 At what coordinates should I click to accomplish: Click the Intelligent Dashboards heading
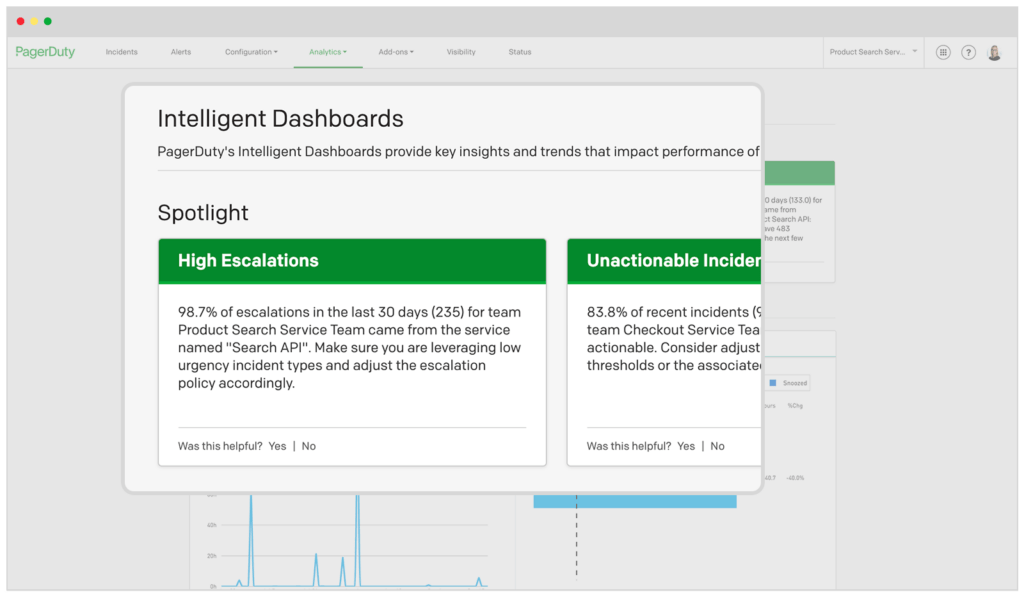pyautogui.click(x=280, y=118)
